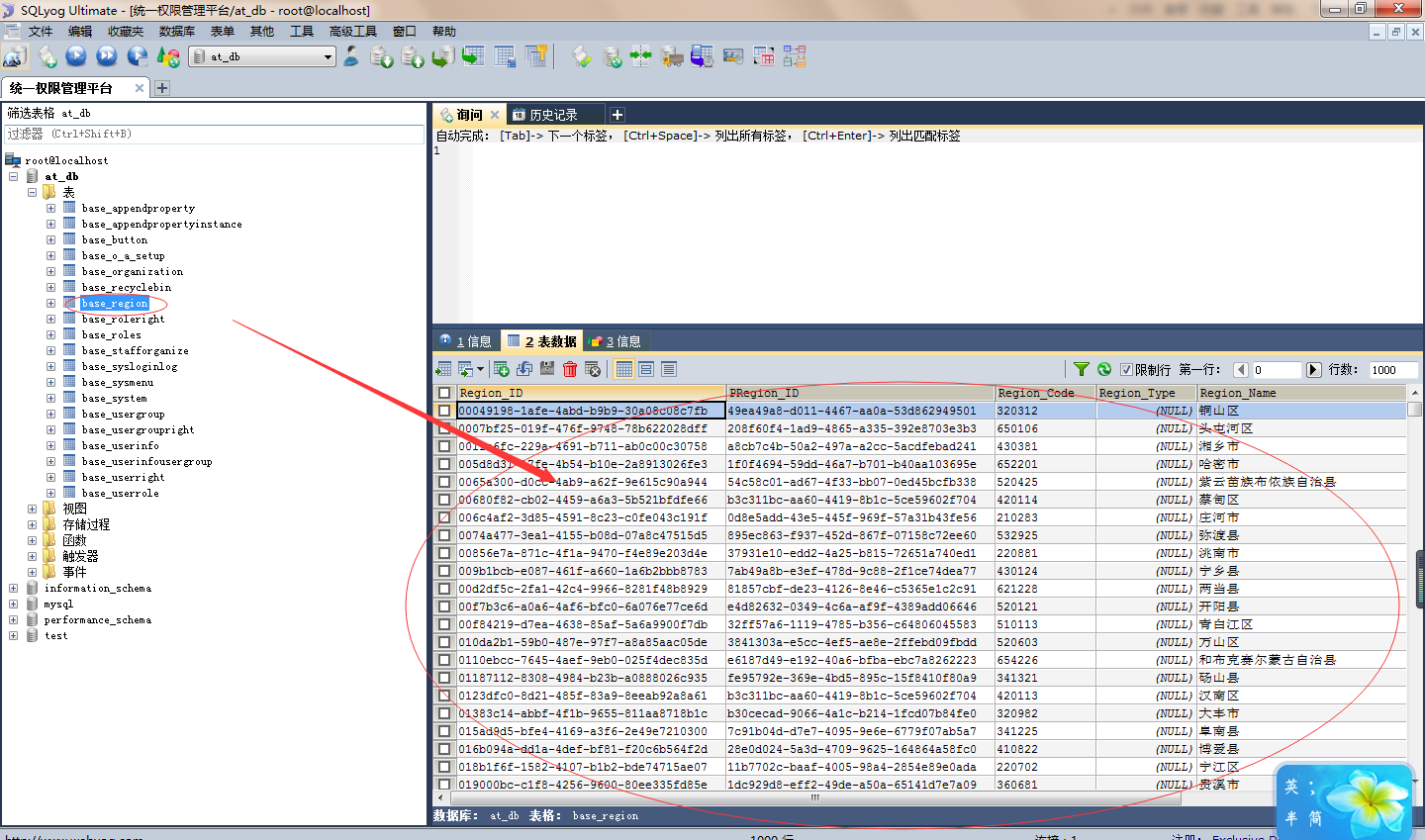Expand the information_schema database node
The width and height of the screenshot is (1425, 840).
pos(13,589)
